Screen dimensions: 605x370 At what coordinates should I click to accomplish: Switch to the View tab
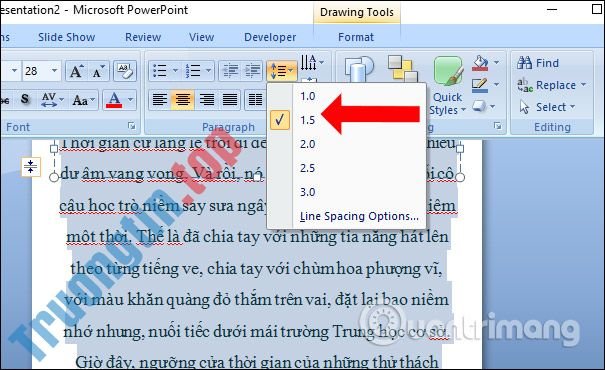click(x=201, y=37)
